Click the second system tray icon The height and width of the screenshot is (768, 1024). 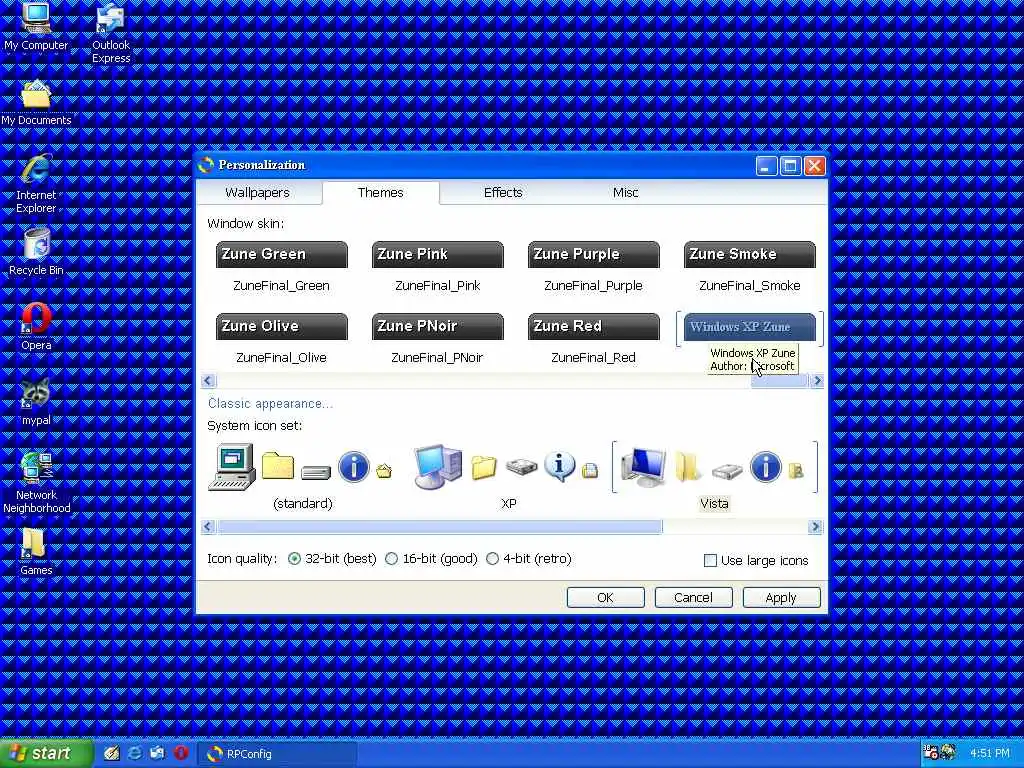point(948,753)
